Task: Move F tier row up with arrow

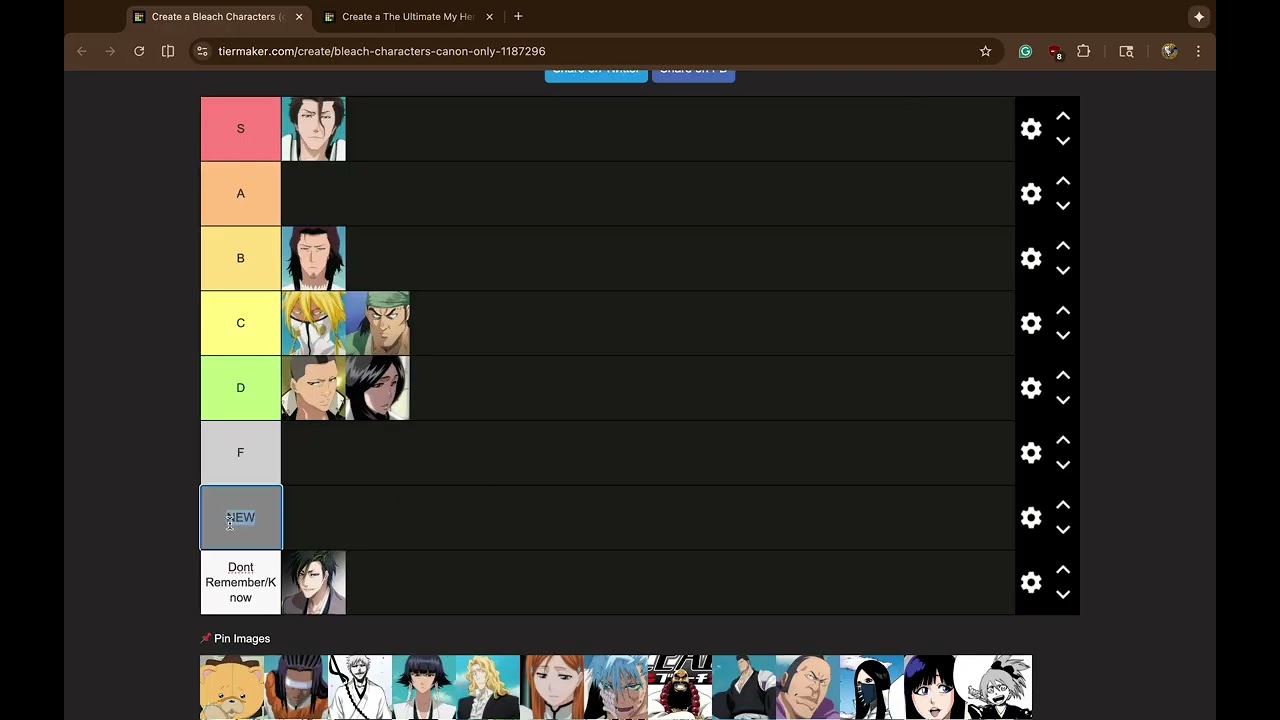Action: coord(1063,441)
